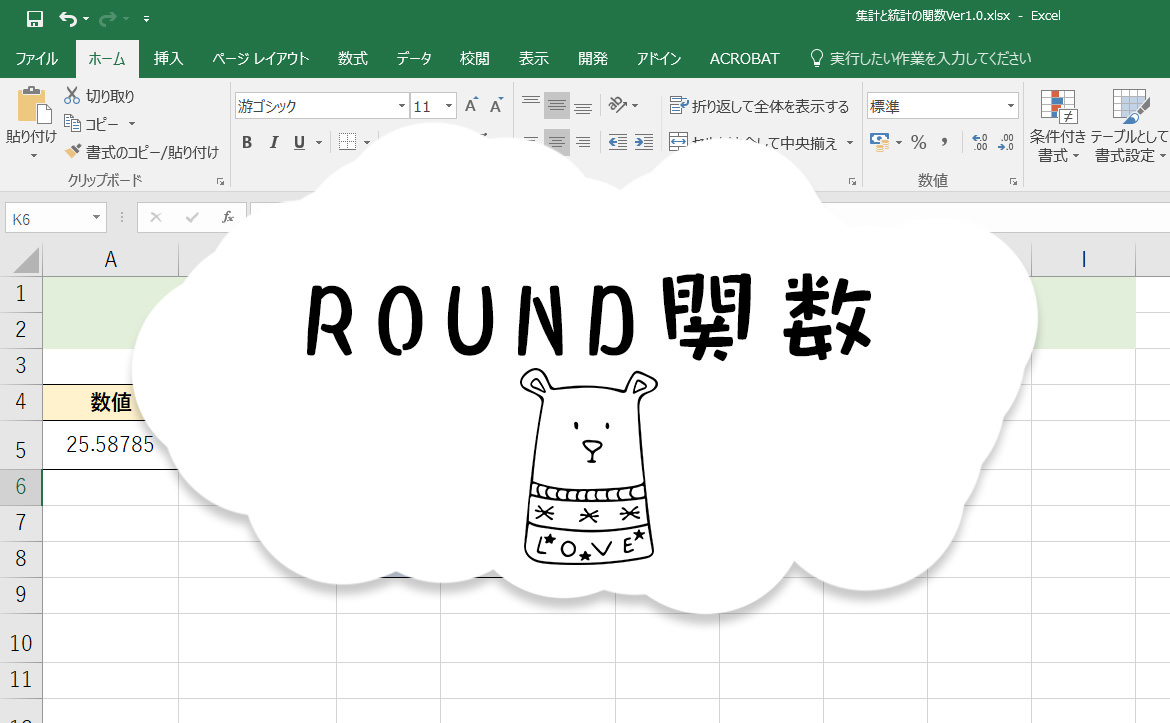Viewport: 1170px width, 723px height.
Task: Toggle Underline formatting
Action: point(296,142)
